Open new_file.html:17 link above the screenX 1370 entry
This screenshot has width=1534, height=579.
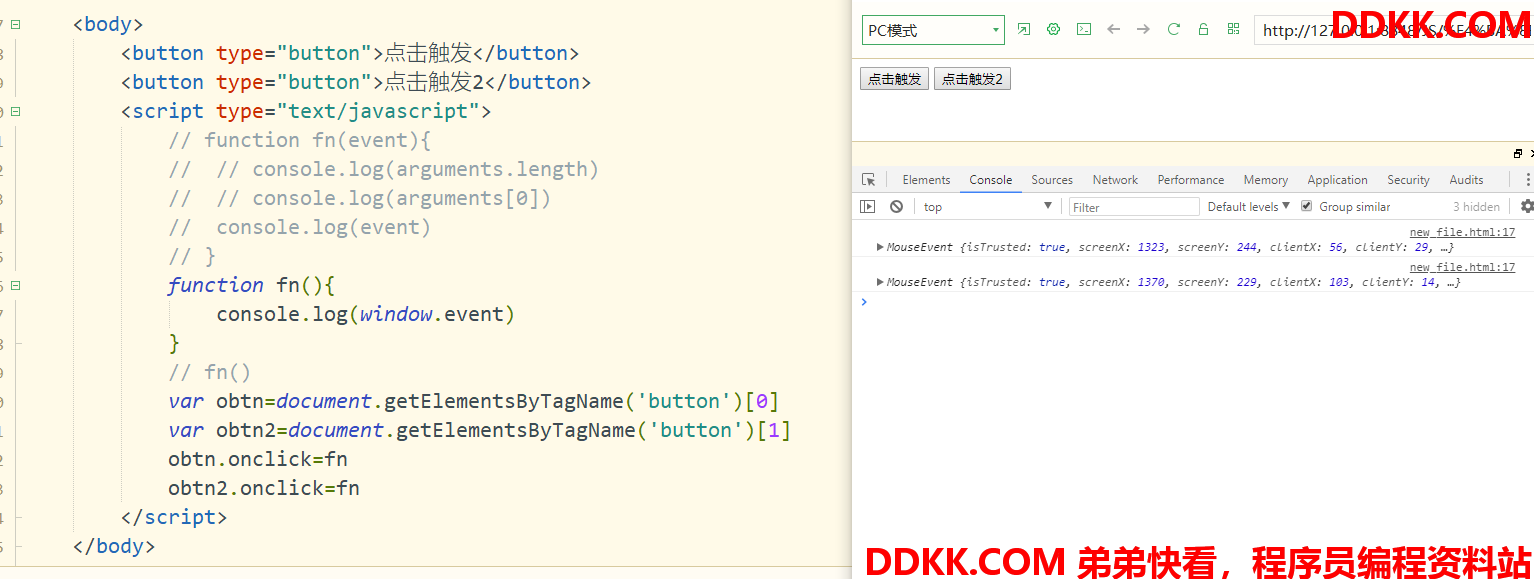point(1462,268)
